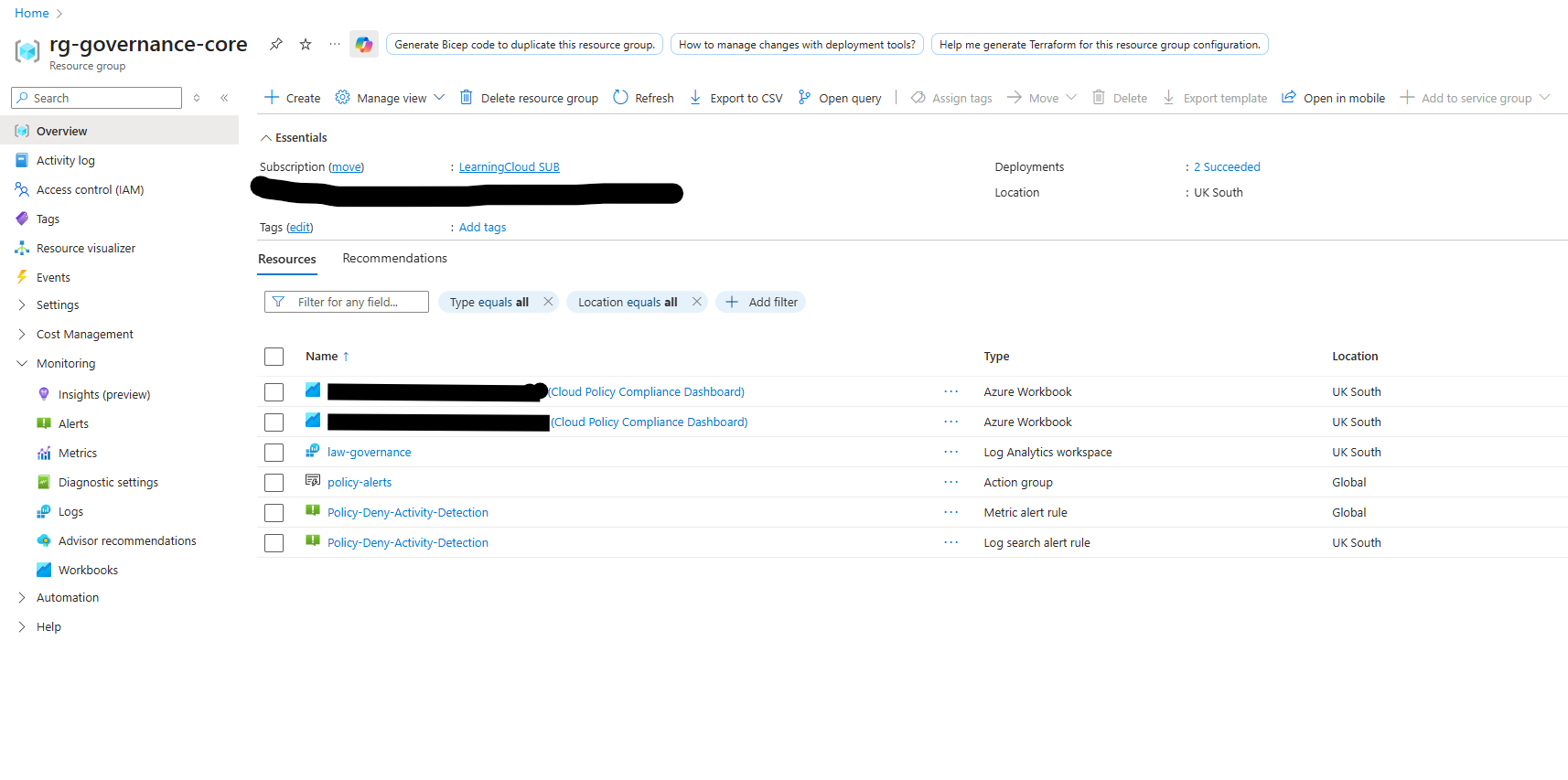The height and width of the screenshot is (780, 1568).
Task: Select checkbox for first Azure Workbook row
Action: pos(274,392)
